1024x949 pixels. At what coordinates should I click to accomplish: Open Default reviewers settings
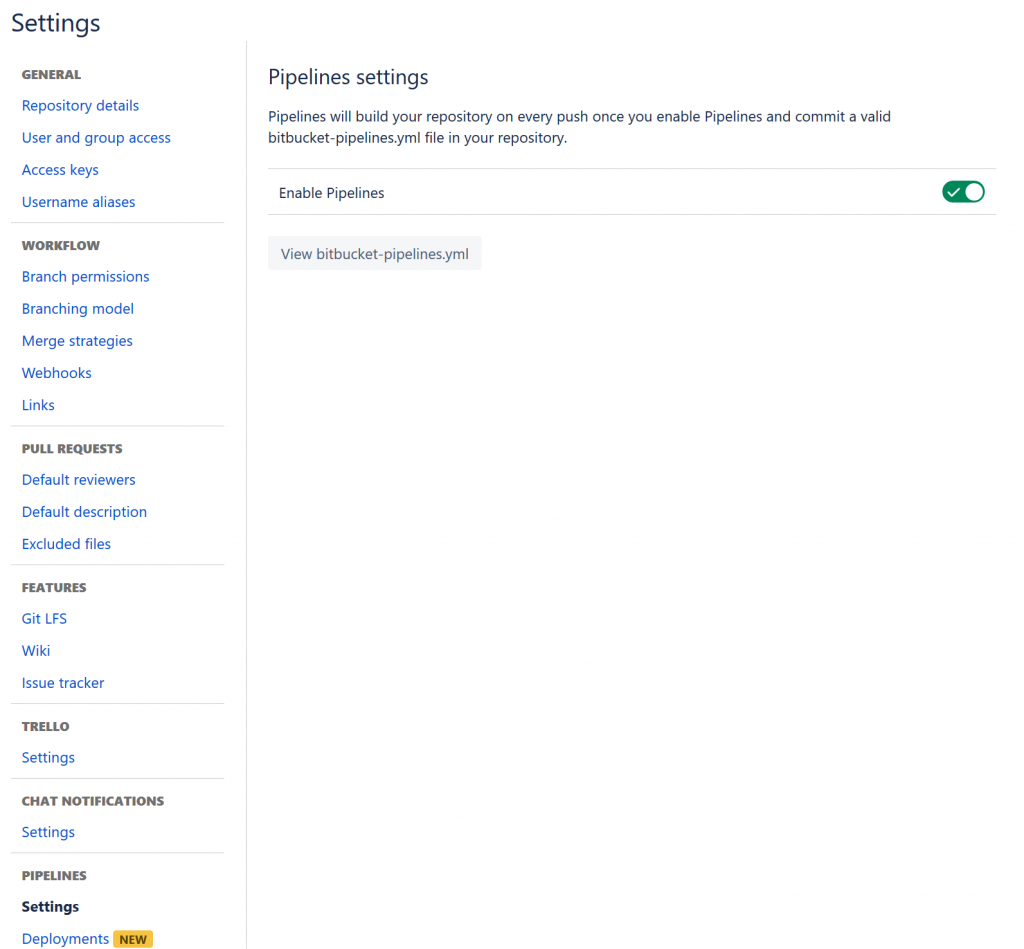coord(78,479)
